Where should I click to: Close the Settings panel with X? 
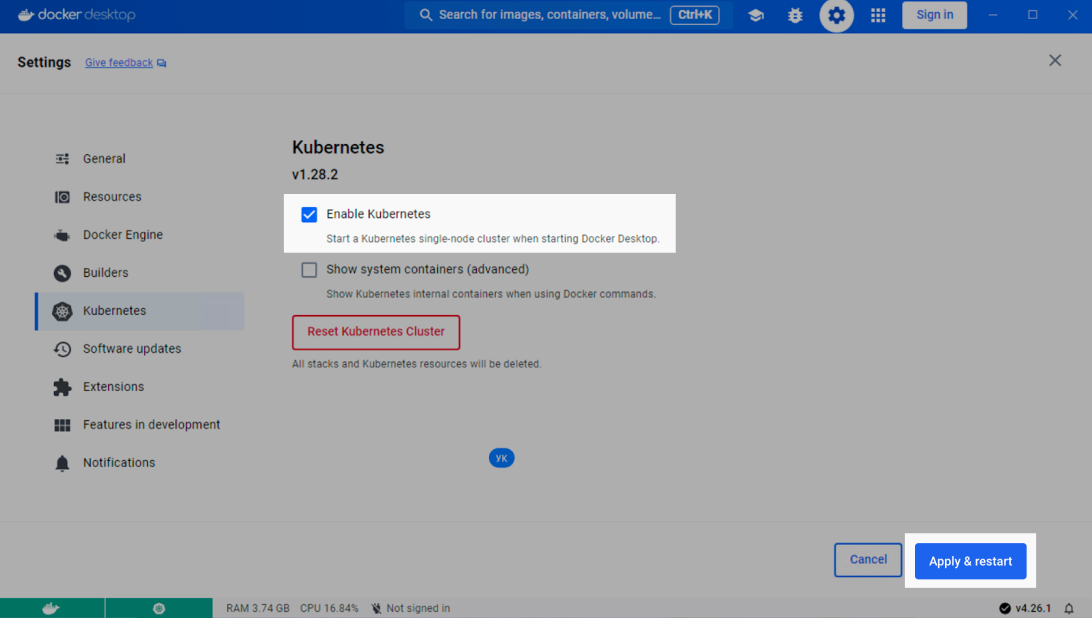coord(1055,61)
